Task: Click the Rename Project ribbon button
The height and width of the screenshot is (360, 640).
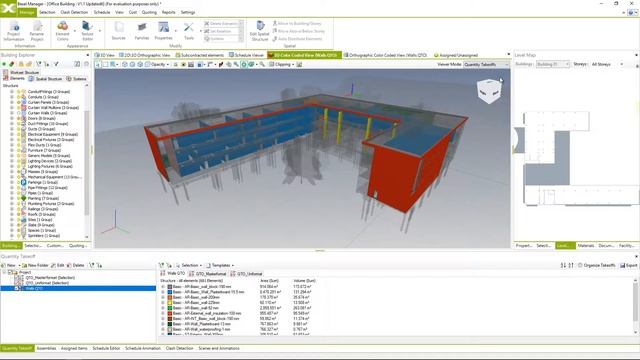Action: tap(37, 31)
